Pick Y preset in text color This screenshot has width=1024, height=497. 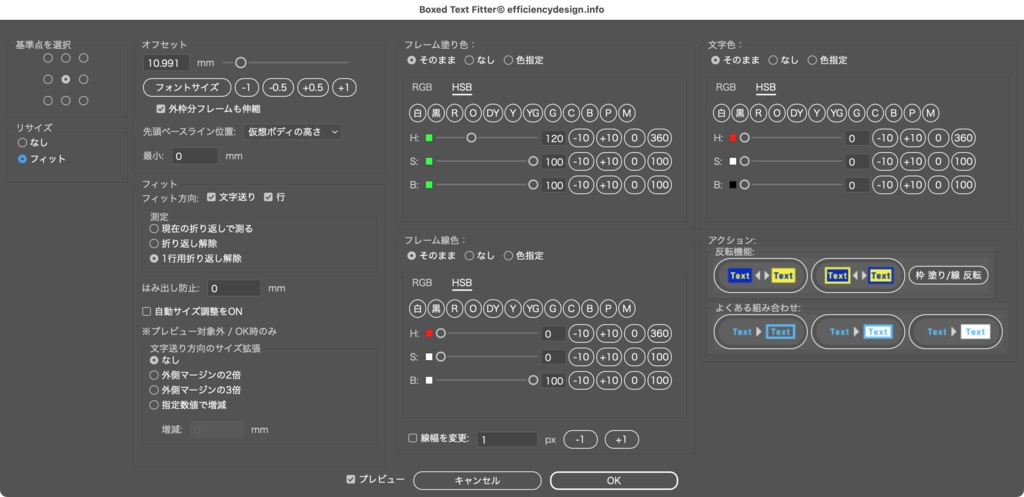pyautogui.click(x=816, y=114)
